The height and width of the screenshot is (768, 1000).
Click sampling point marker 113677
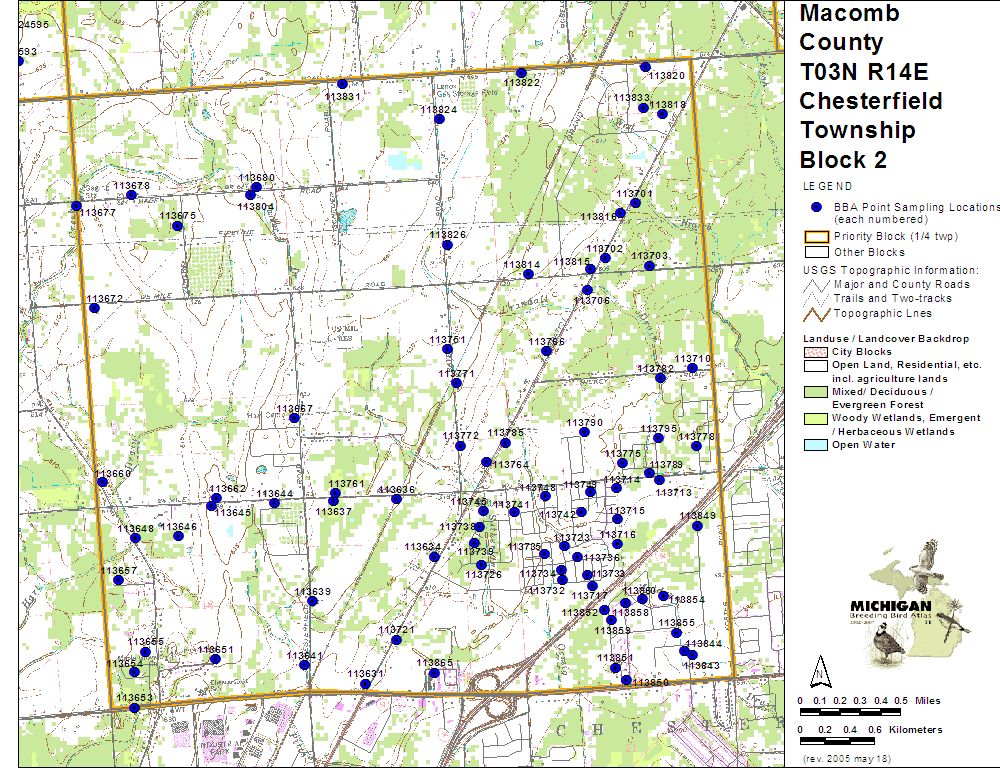tap(76, 206)
